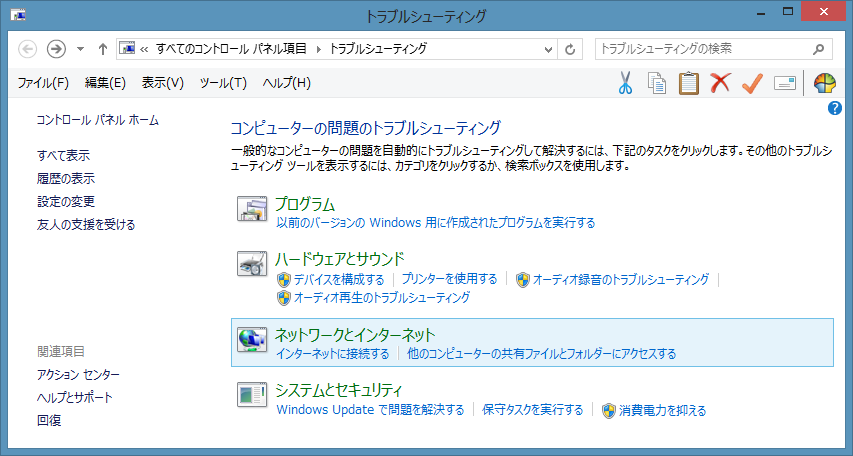Screen dimensions: 853x456
Task: Click the red X Delete toolbar icon
Action: (720, 83)
